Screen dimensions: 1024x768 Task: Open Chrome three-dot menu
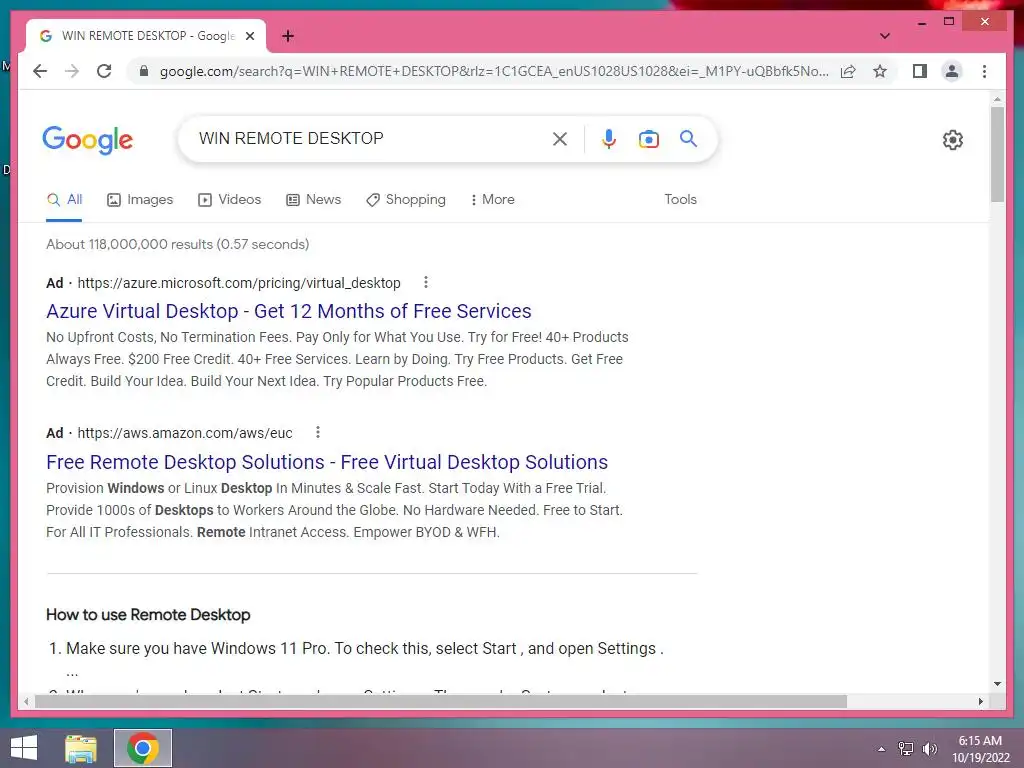pos(984,71)
